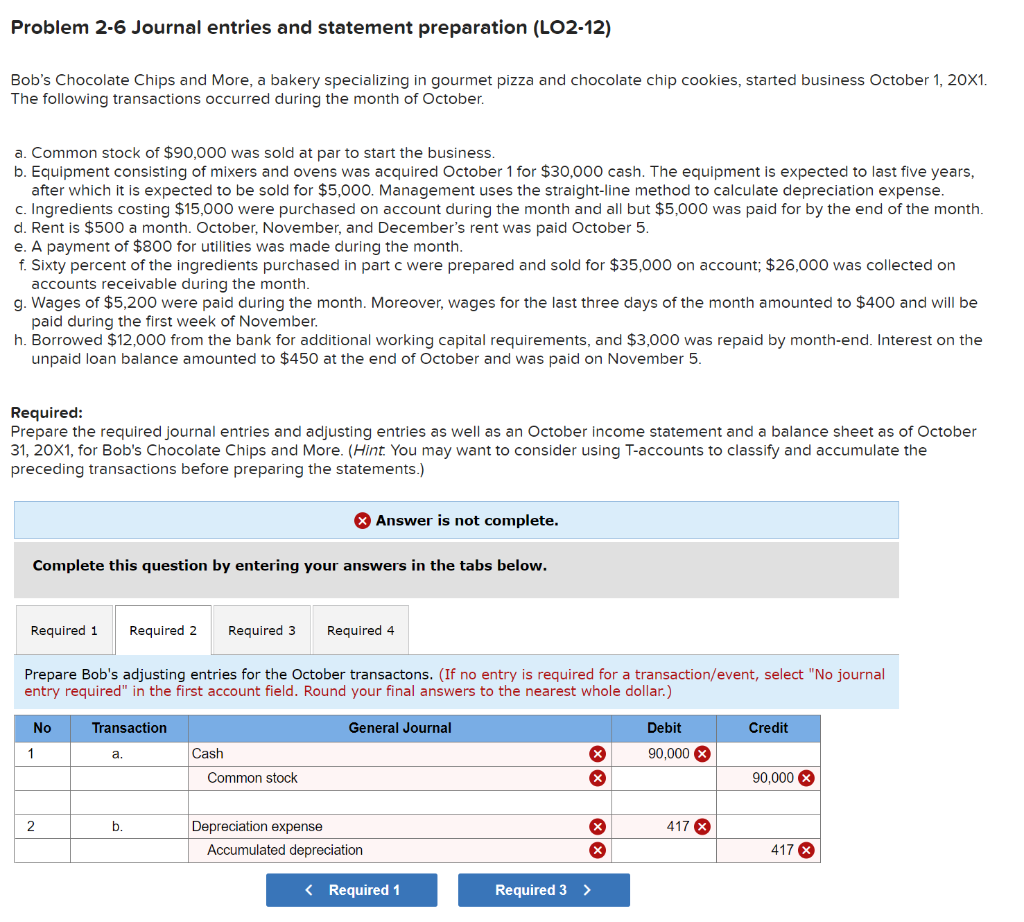Click the Debit column header
This screenshot has height=922, width=1024.
click(664, 728)
